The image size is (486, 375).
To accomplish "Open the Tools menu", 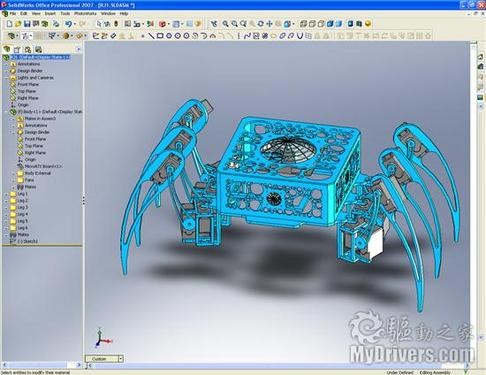I will (65, 14).
